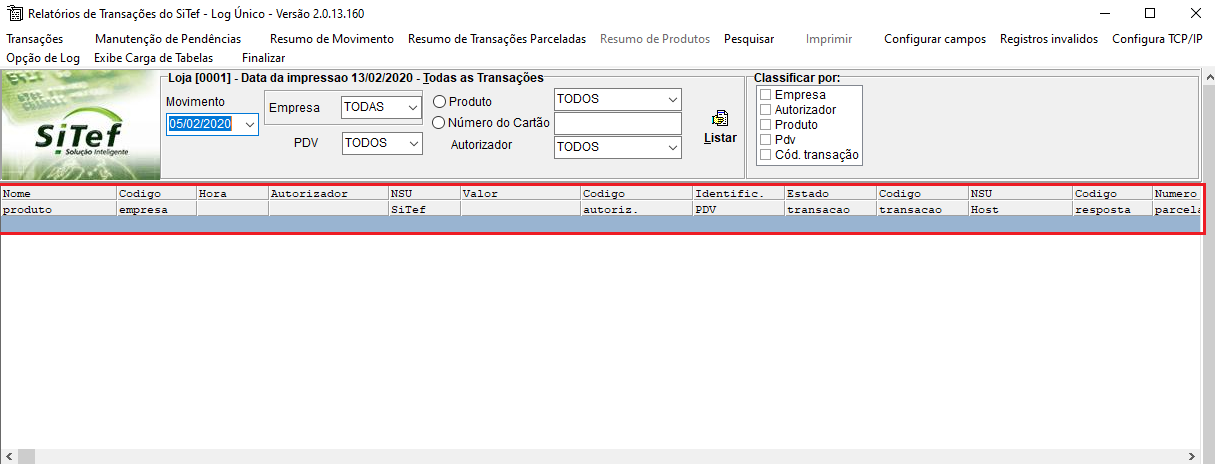Click the Nome produto column header

coord(59,202)
